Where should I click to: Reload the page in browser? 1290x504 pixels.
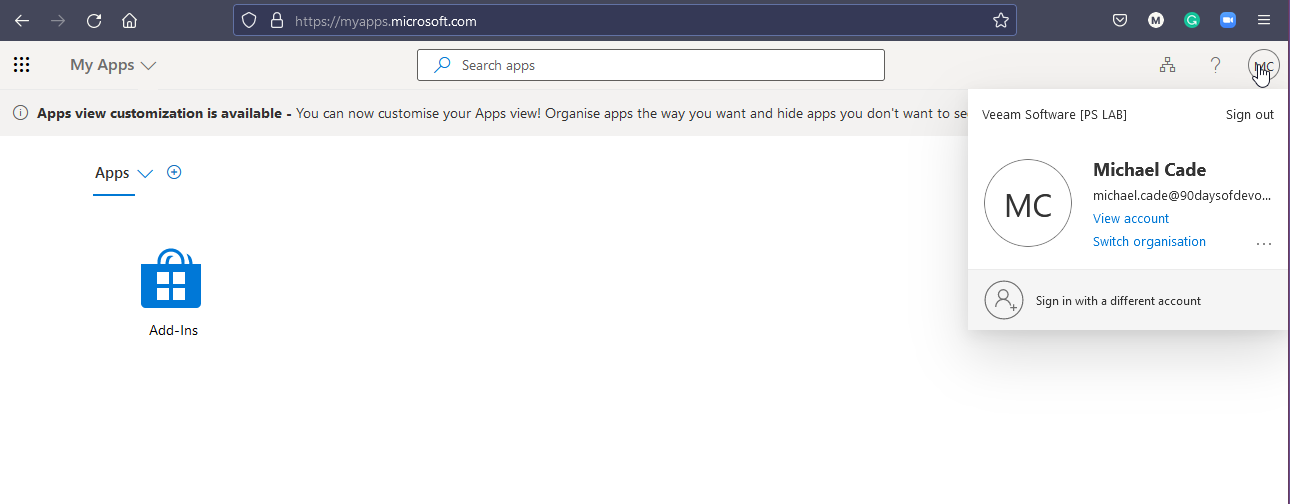click(94, 20)
